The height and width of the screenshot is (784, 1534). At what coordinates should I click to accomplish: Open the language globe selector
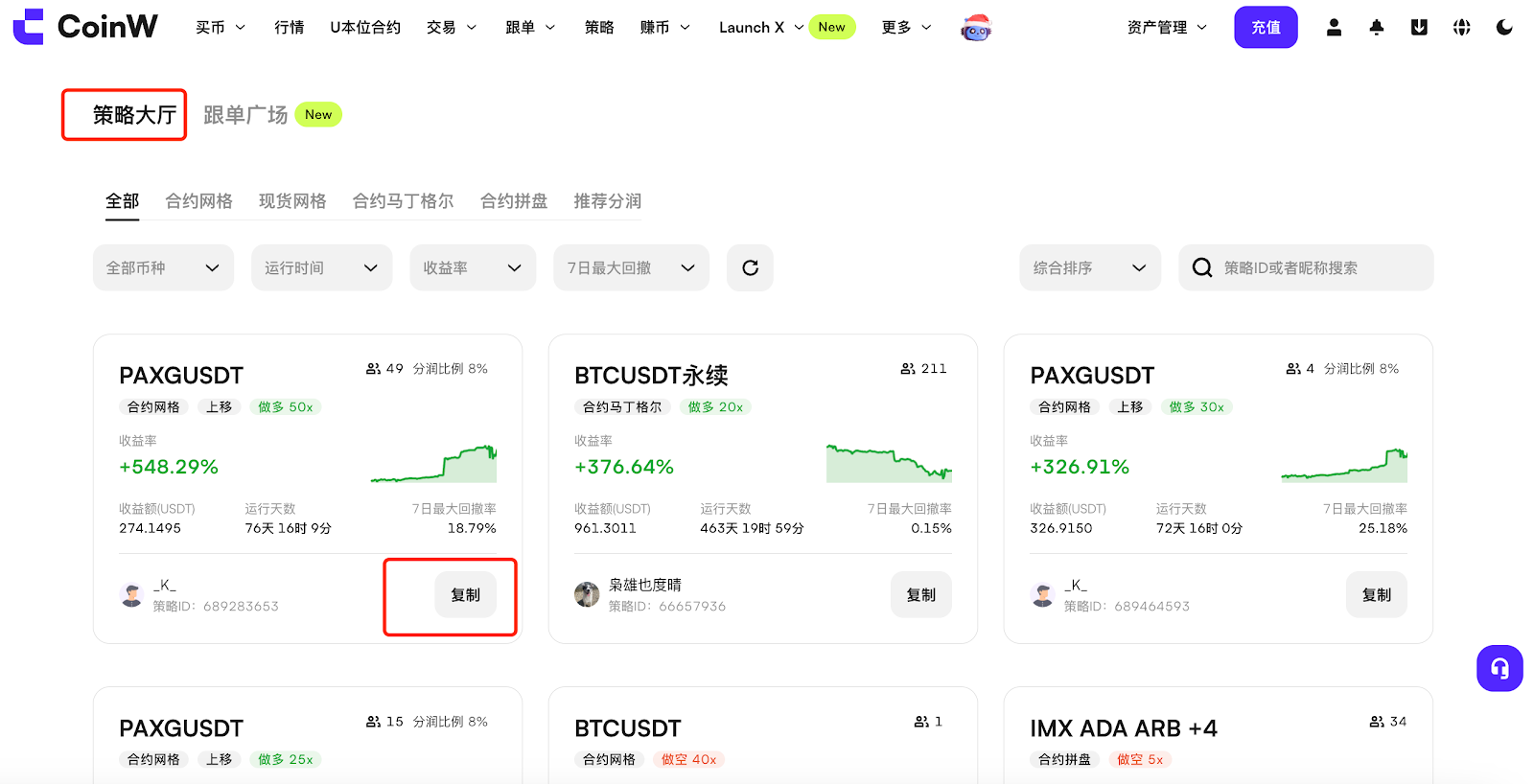click(x=1461, y=28)
